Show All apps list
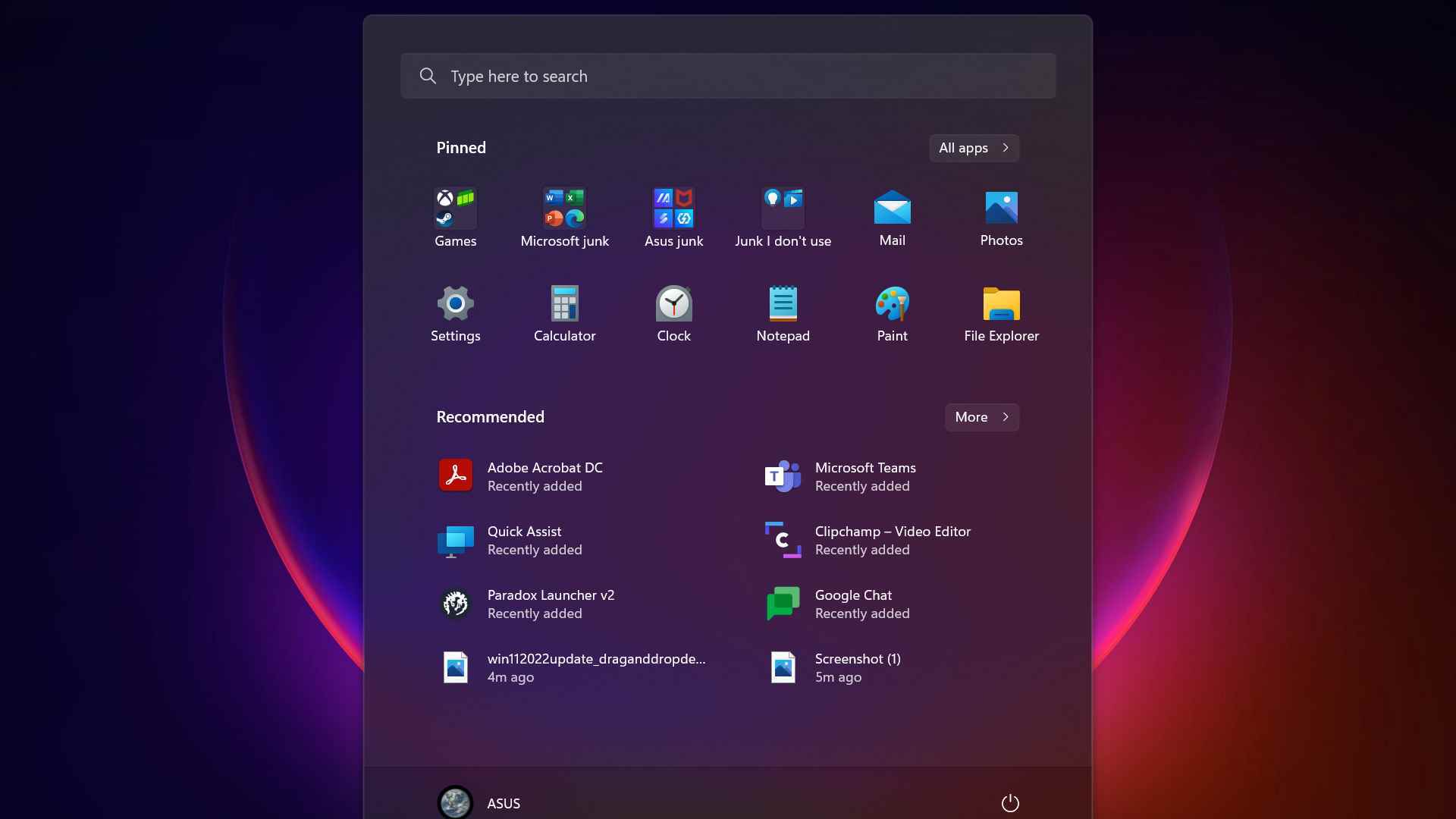1456x819 pixels. [974, 148]
